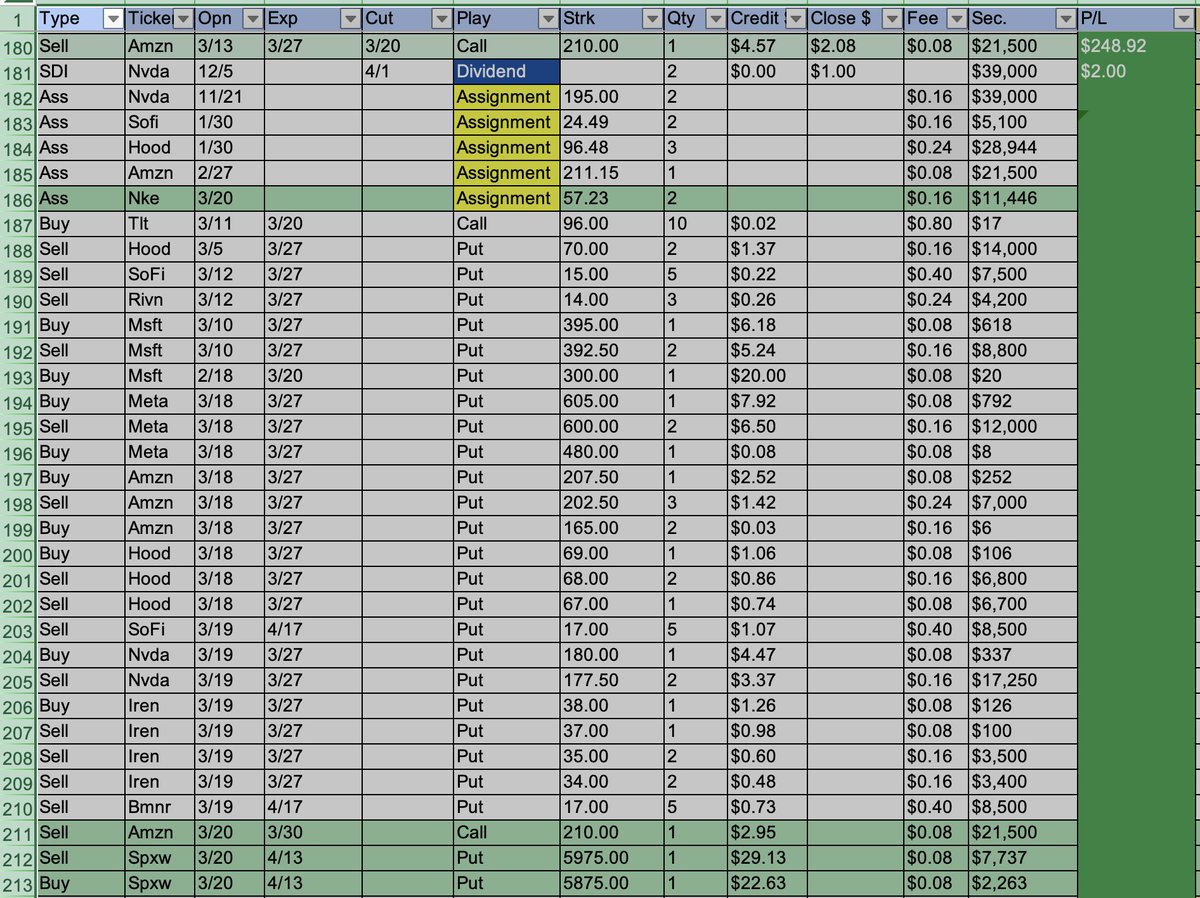Select security cell $618

pyautogui.click(x=1023, y=325)
